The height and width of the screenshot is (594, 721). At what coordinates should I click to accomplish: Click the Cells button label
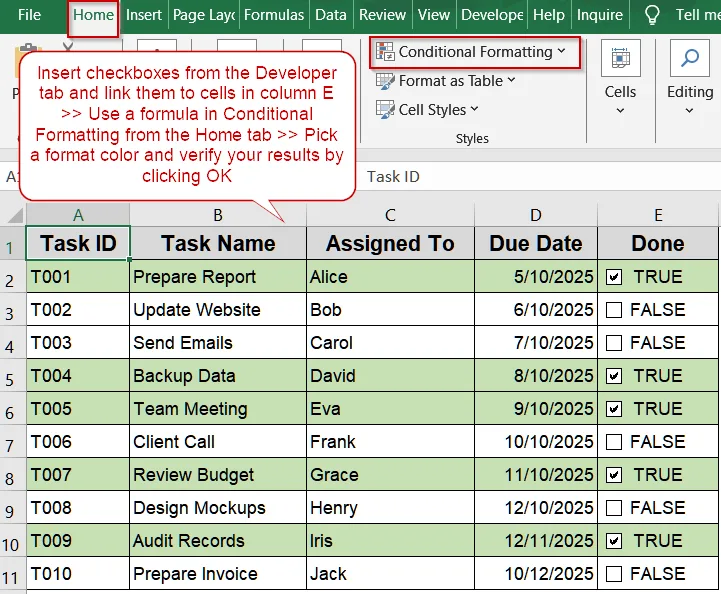point(620,92)
